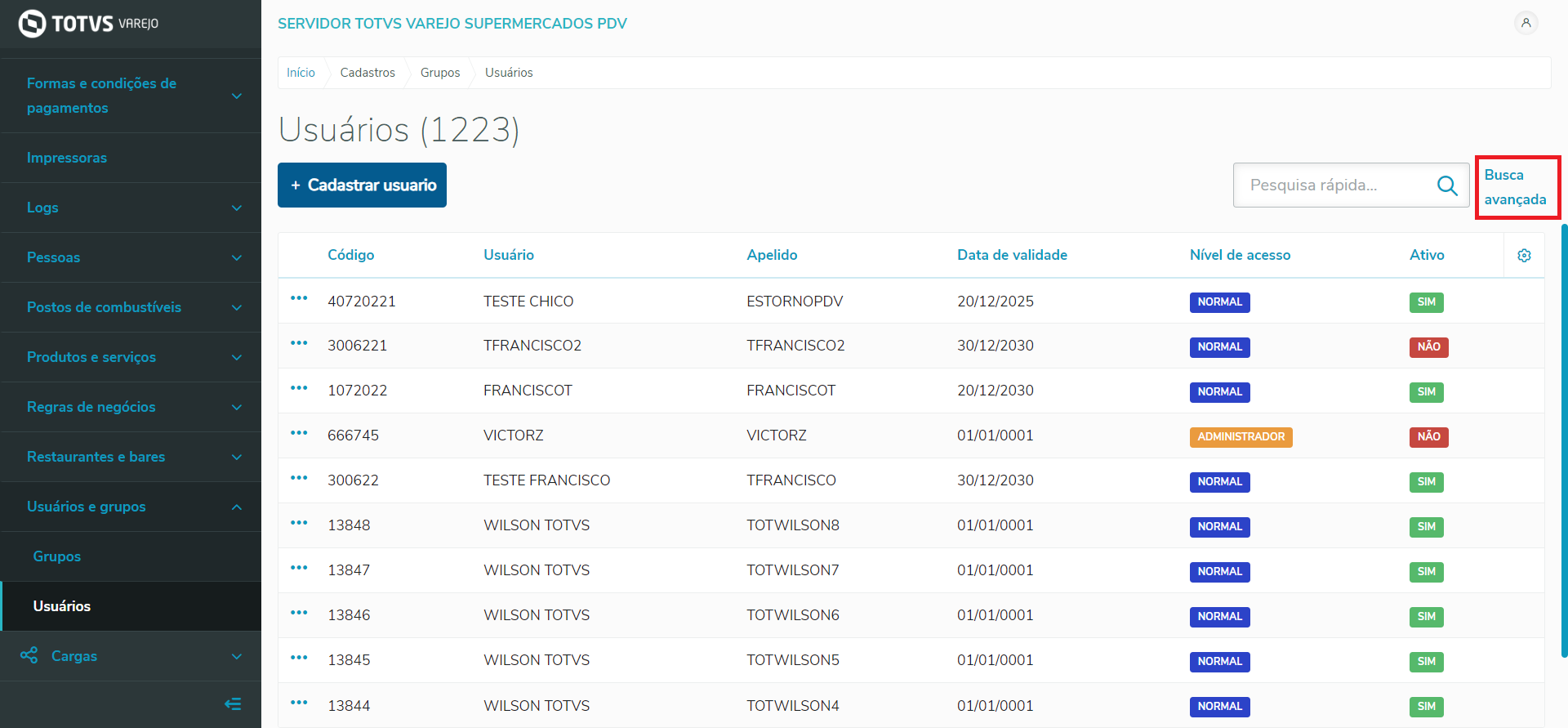Open the user profile icon
This screenshot has width=1568, height=728.
click(1526, 23)
